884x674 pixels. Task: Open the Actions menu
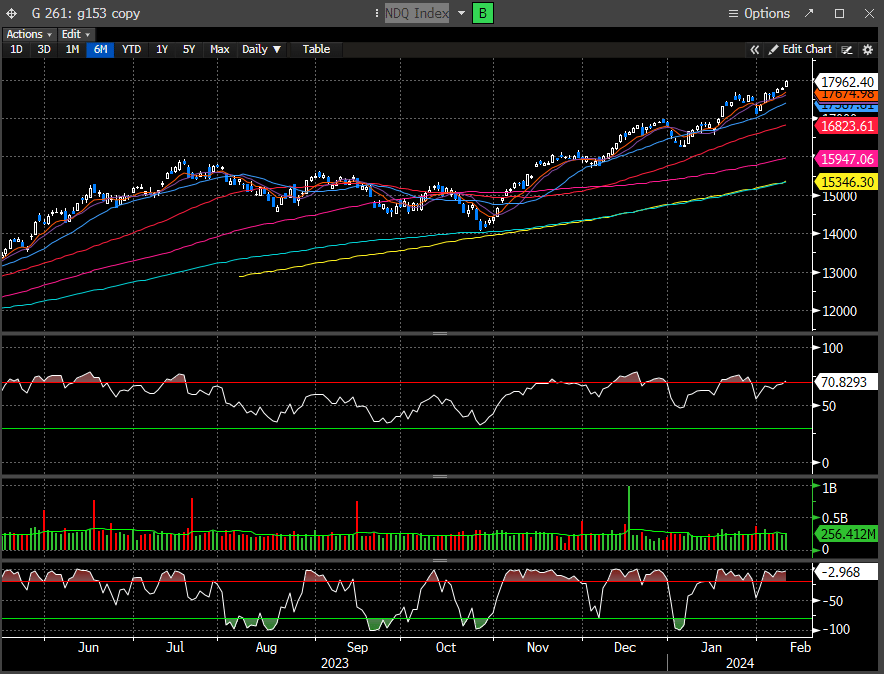[29, 34]
